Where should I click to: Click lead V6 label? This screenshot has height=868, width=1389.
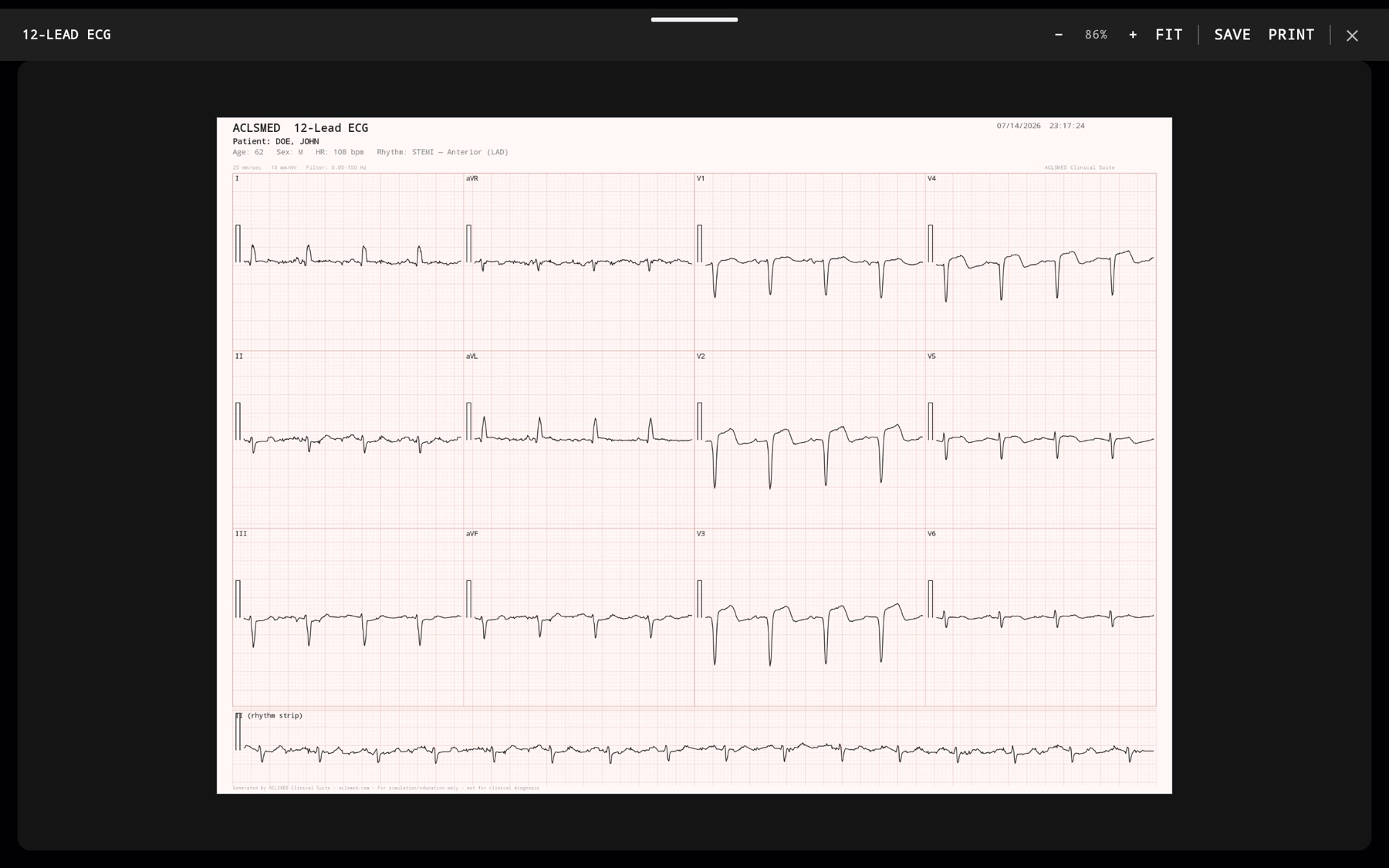tap(931, 534)
